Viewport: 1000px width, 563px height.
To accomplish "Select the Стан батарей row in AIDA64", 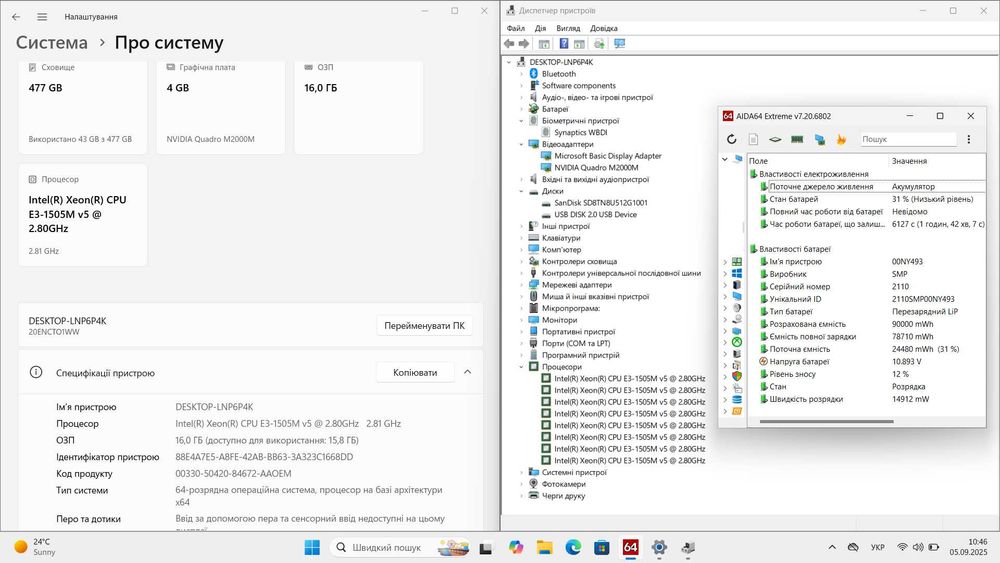I will (866, 199).
